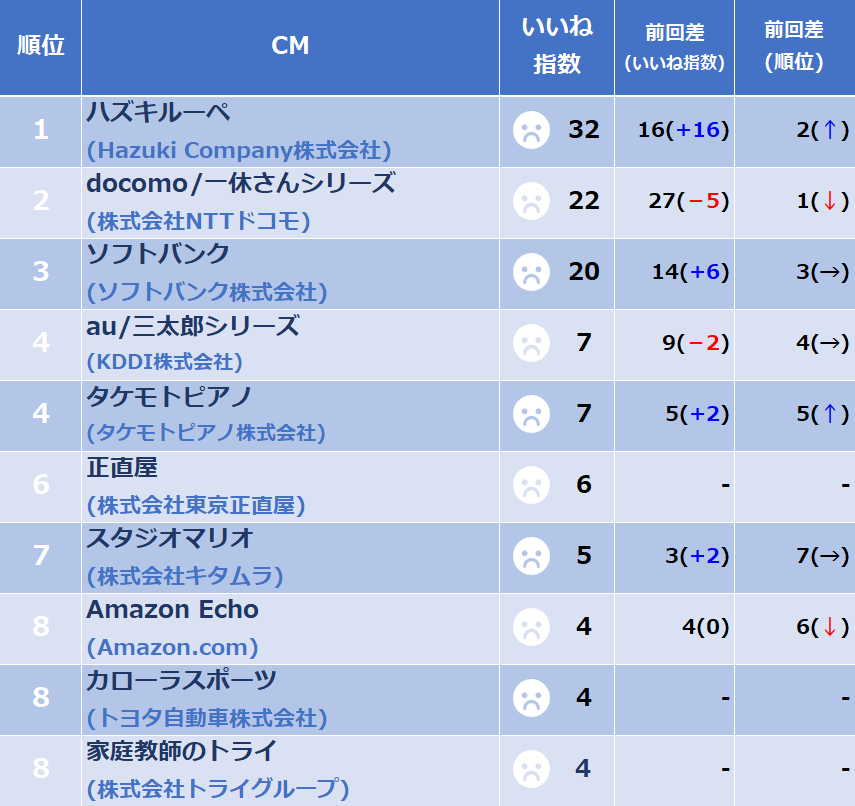The image size is (855, 806).
Task: Click the sad face icon in docomo row
Action: click(x=531, y=201)
